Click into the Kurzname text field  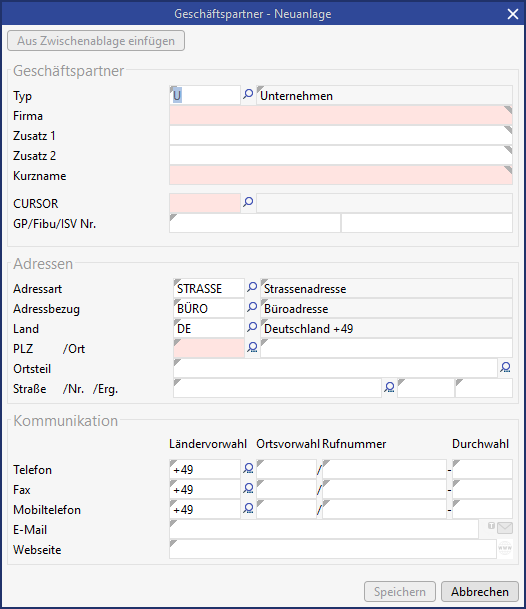point(341,175)
